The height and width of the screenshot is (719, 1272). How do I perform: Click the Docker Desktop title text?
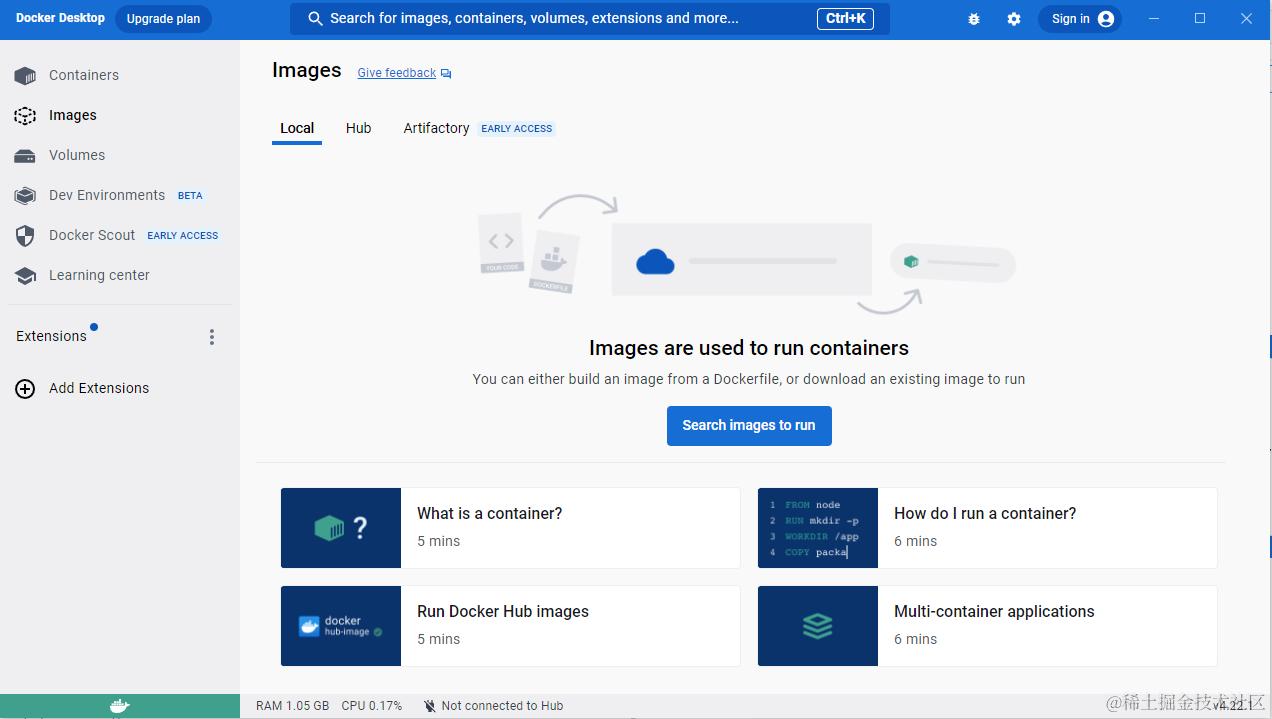[60, 18]
